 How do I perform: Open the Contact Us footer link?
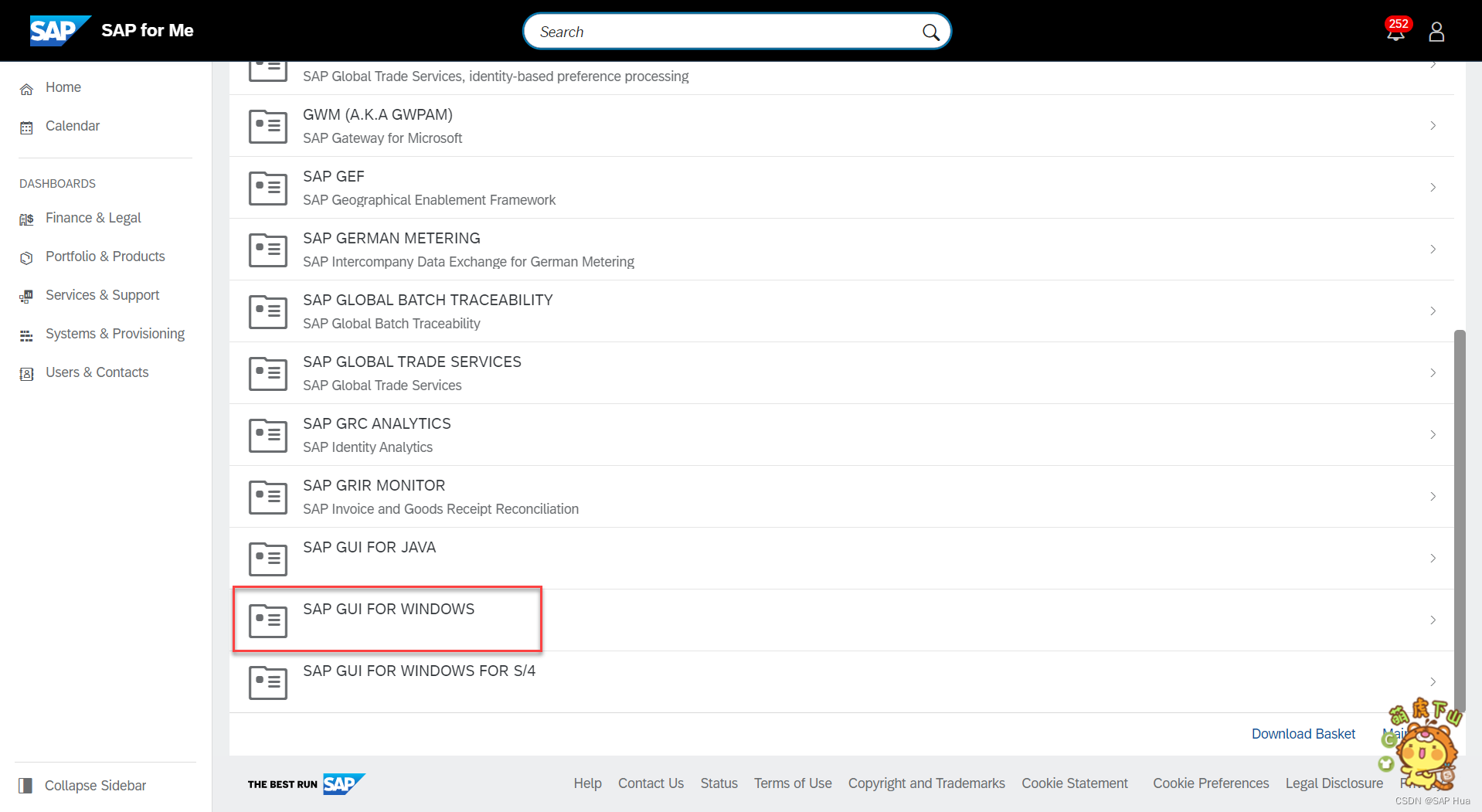651,783
